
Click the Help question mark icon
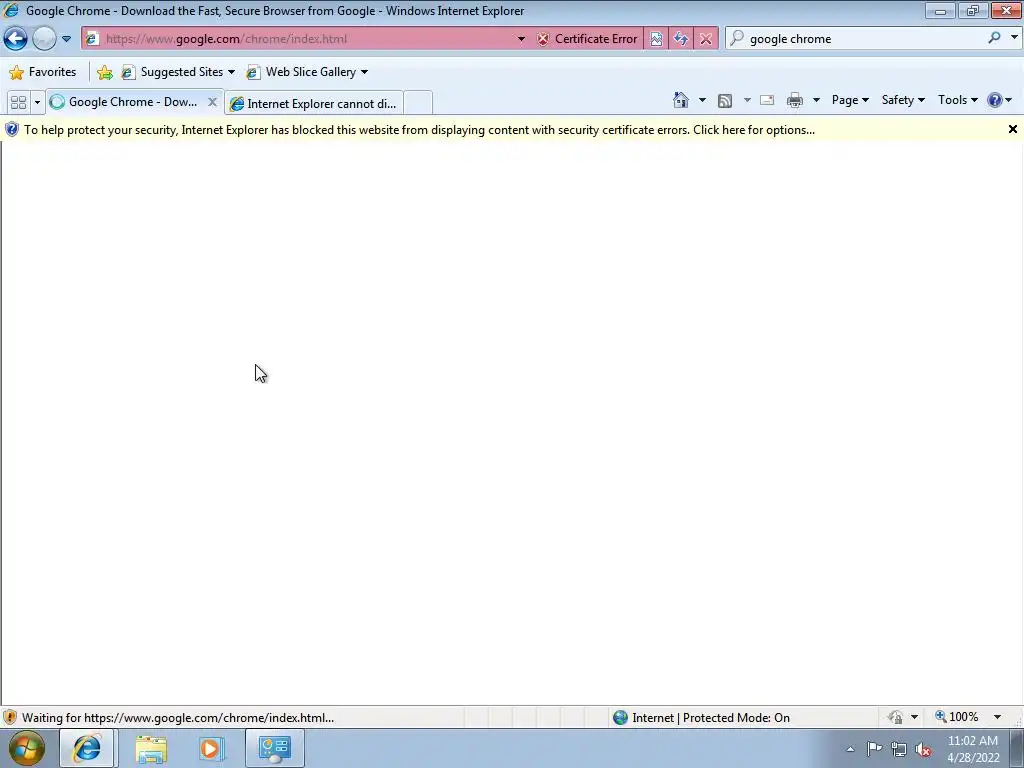[995, 100]
